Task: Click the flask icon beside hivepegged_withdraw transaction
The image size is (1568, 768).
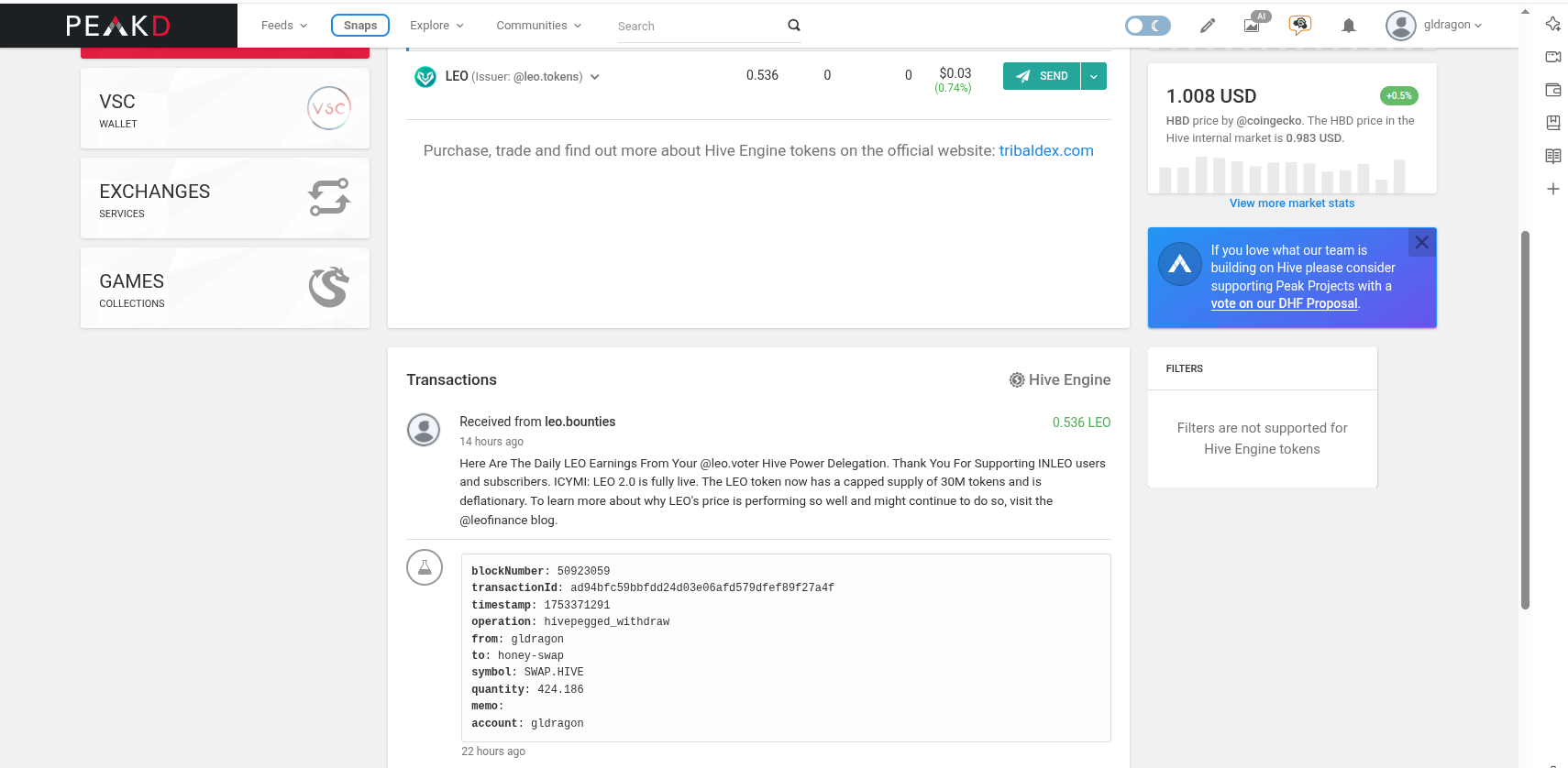Action: pos(425,567)
